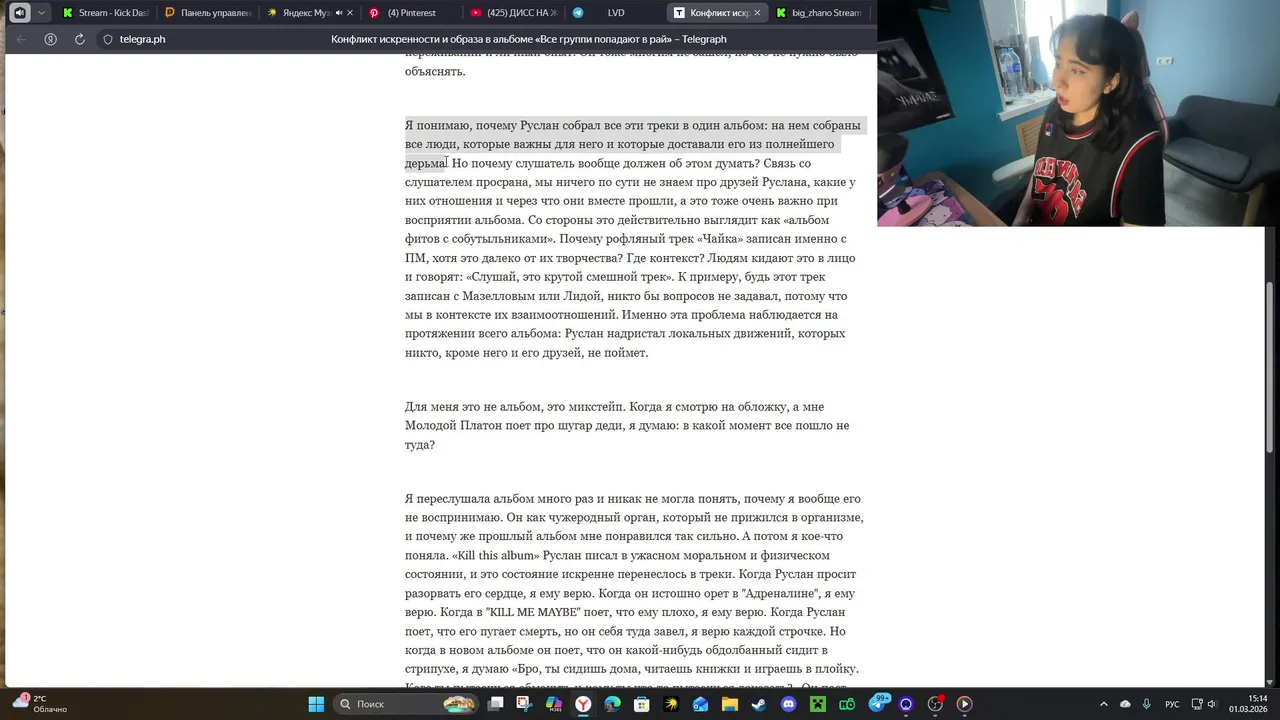Switch to the (425) ДИСС YouTube tab

pos(512,13)
